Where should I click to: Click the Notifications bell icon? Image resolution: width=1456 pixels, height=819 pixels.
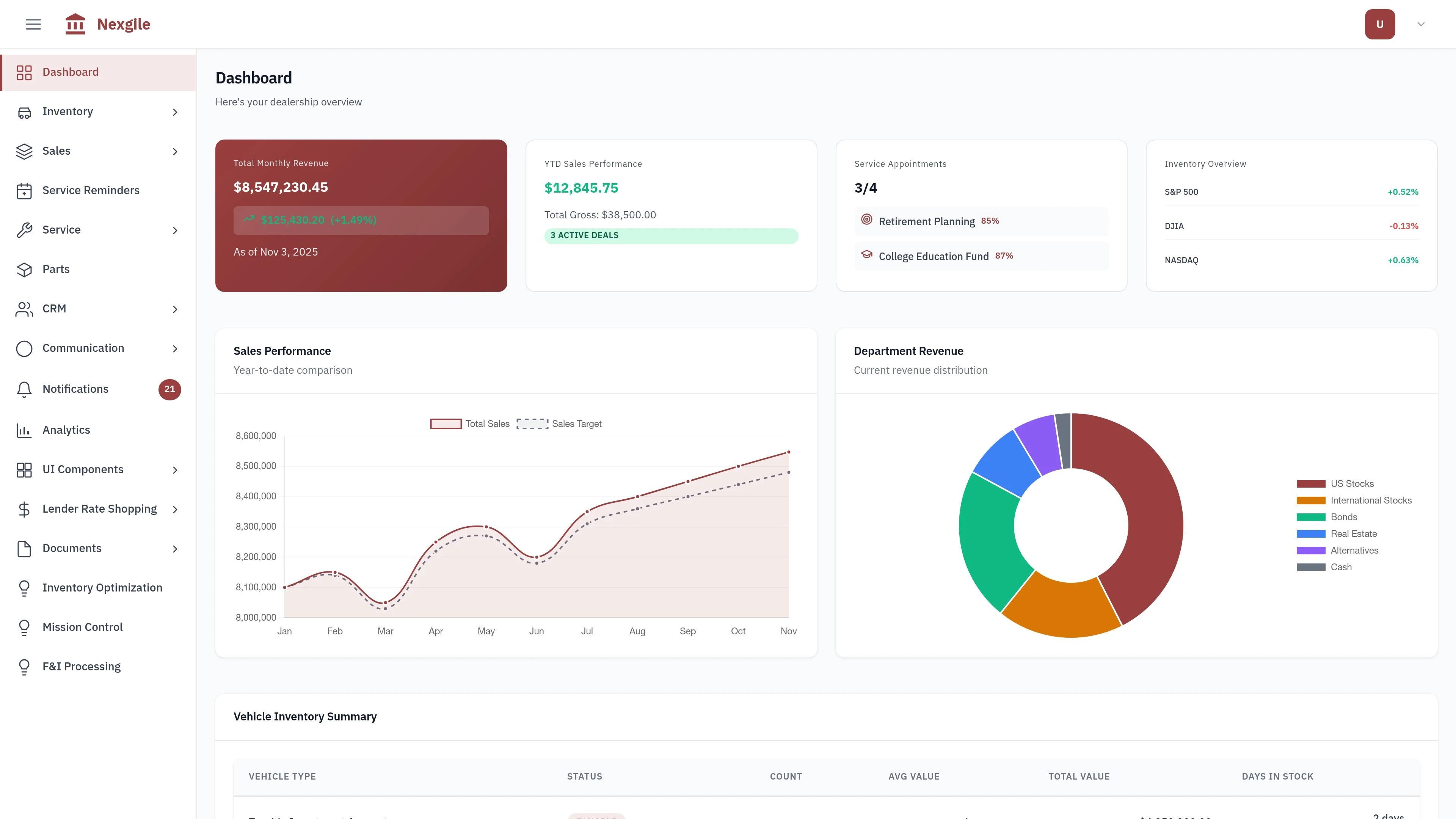[x=24, y=389]
